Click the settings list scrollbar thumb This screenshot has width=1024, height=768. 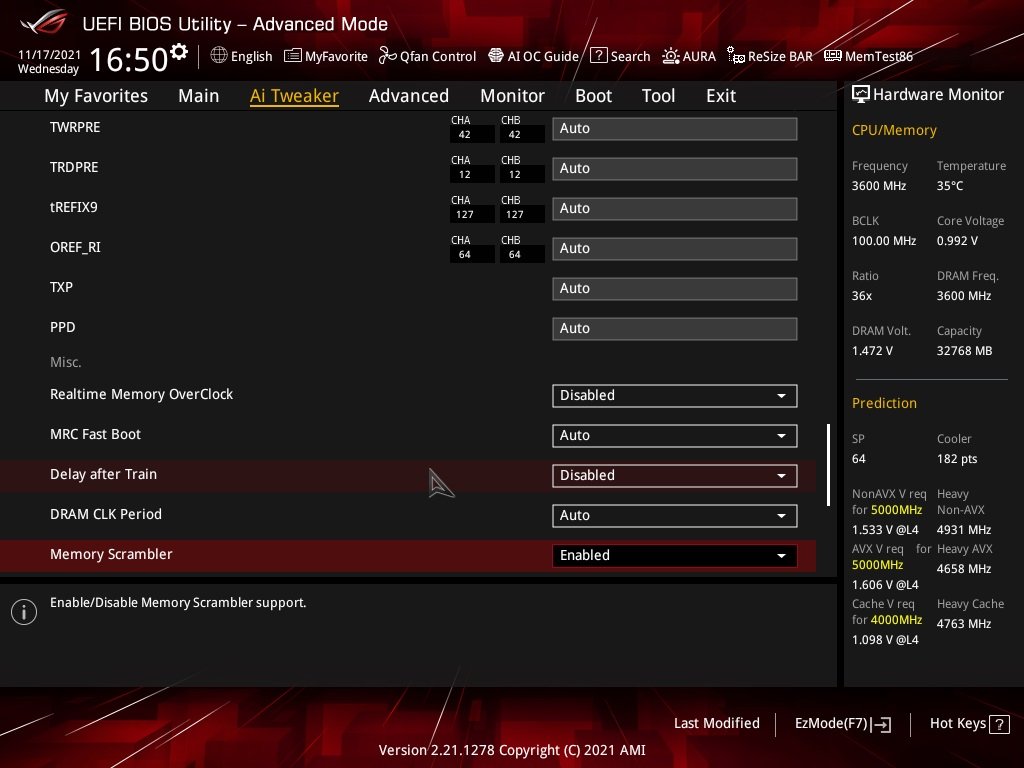[x=828, y=465]
